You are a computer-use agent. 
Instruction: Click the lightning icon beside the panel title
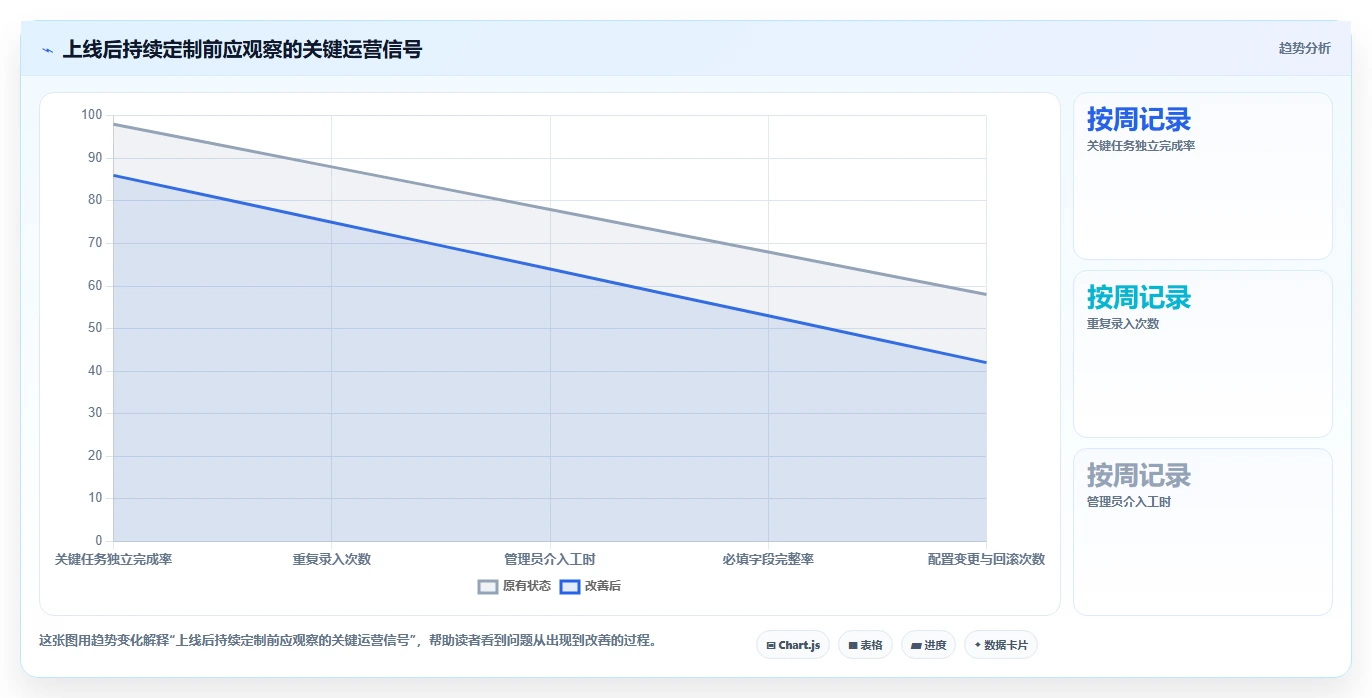[x=47, y=50]
